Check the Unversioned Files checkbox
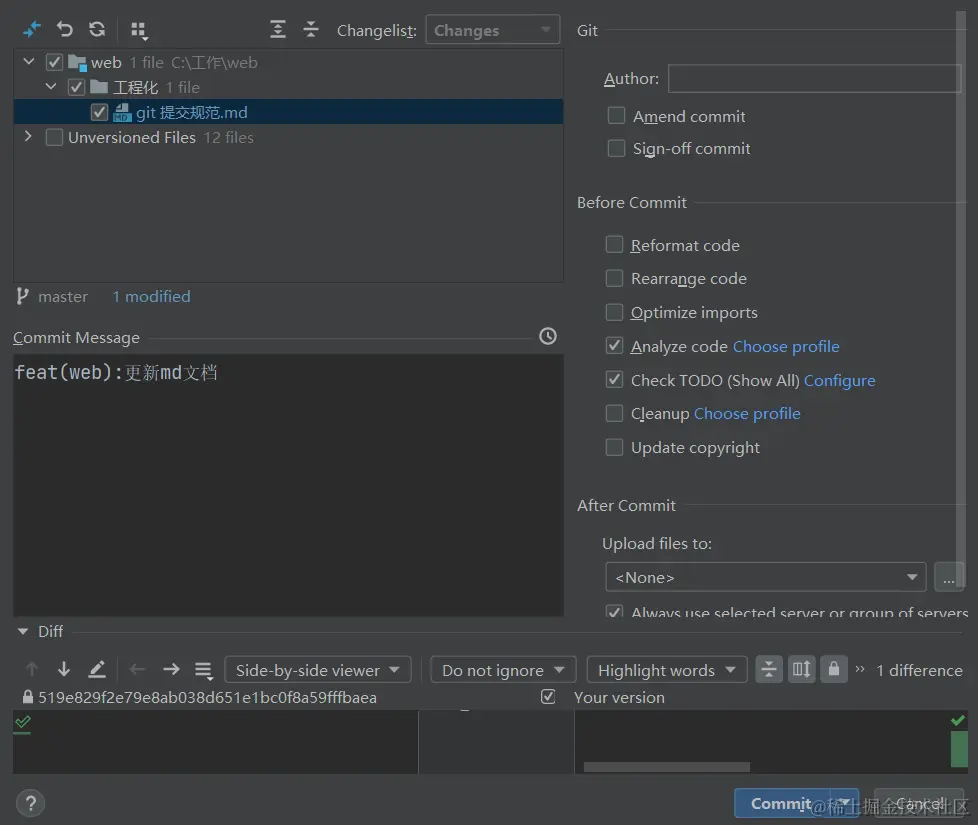978x825 pixels. [54, 137]
